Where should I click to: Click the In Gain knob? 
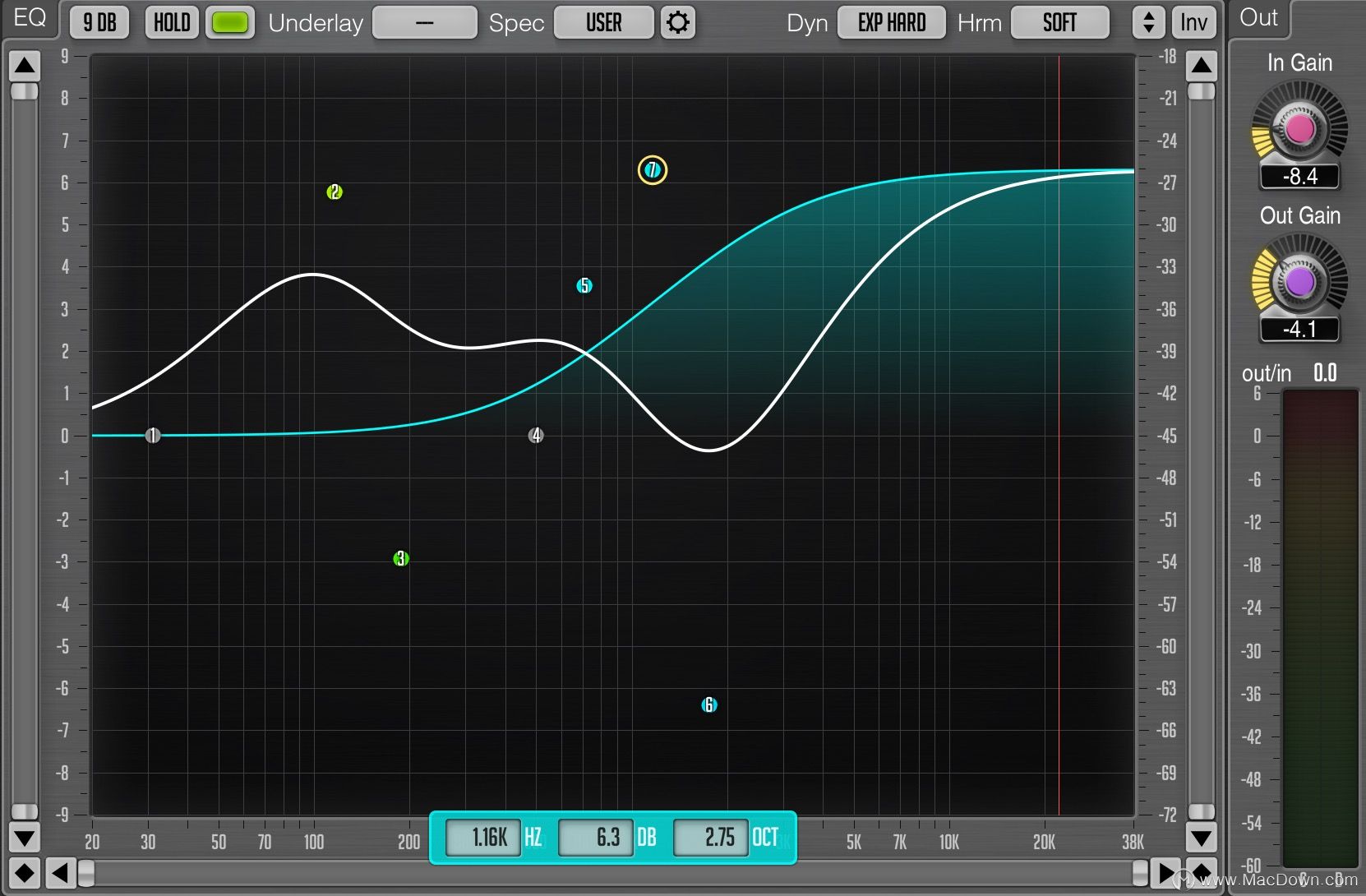(x=1299, y=129)
